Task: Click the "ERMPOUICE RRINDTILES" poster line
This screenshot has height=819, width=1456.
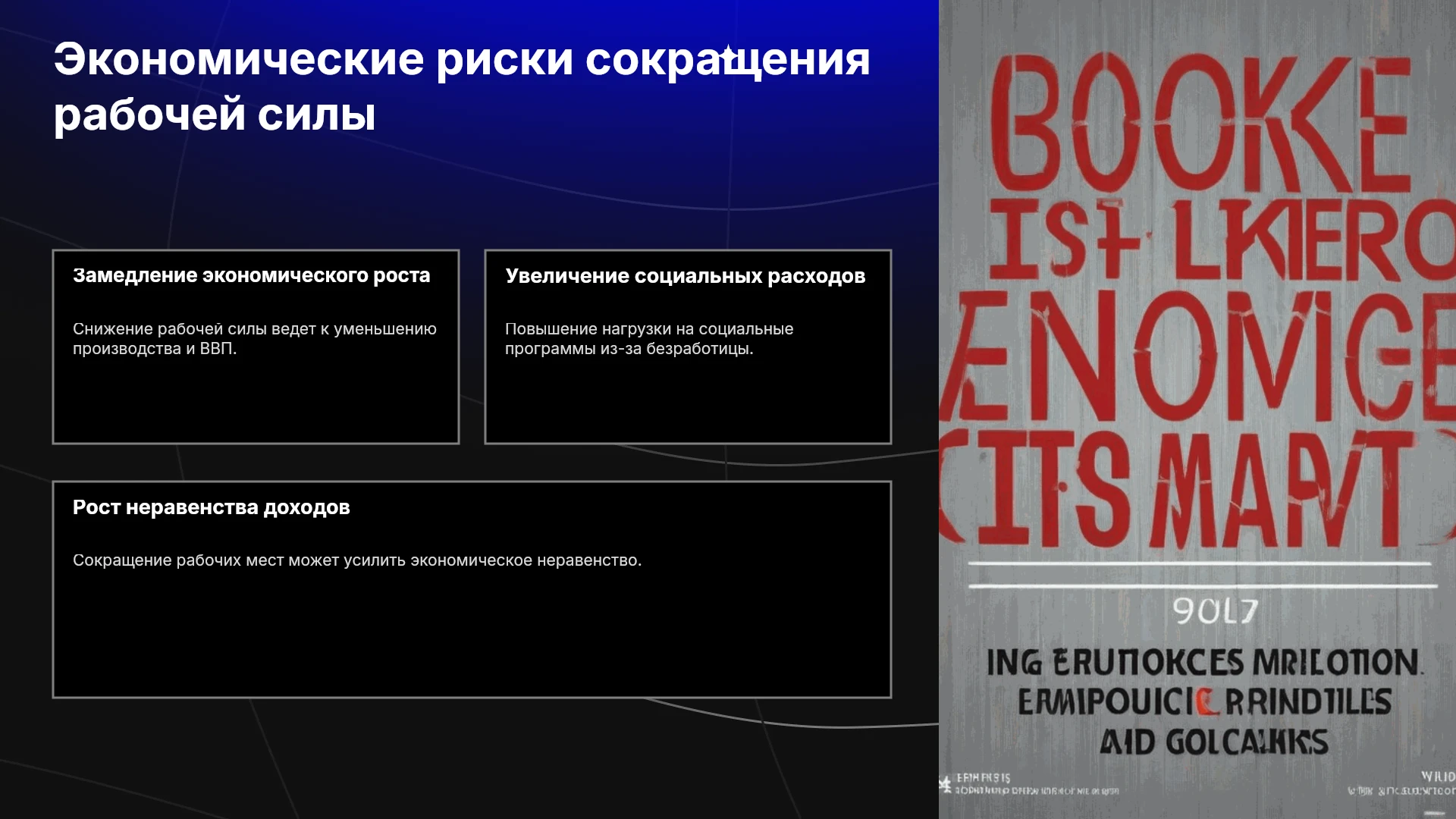Action: click(1204, 702)
